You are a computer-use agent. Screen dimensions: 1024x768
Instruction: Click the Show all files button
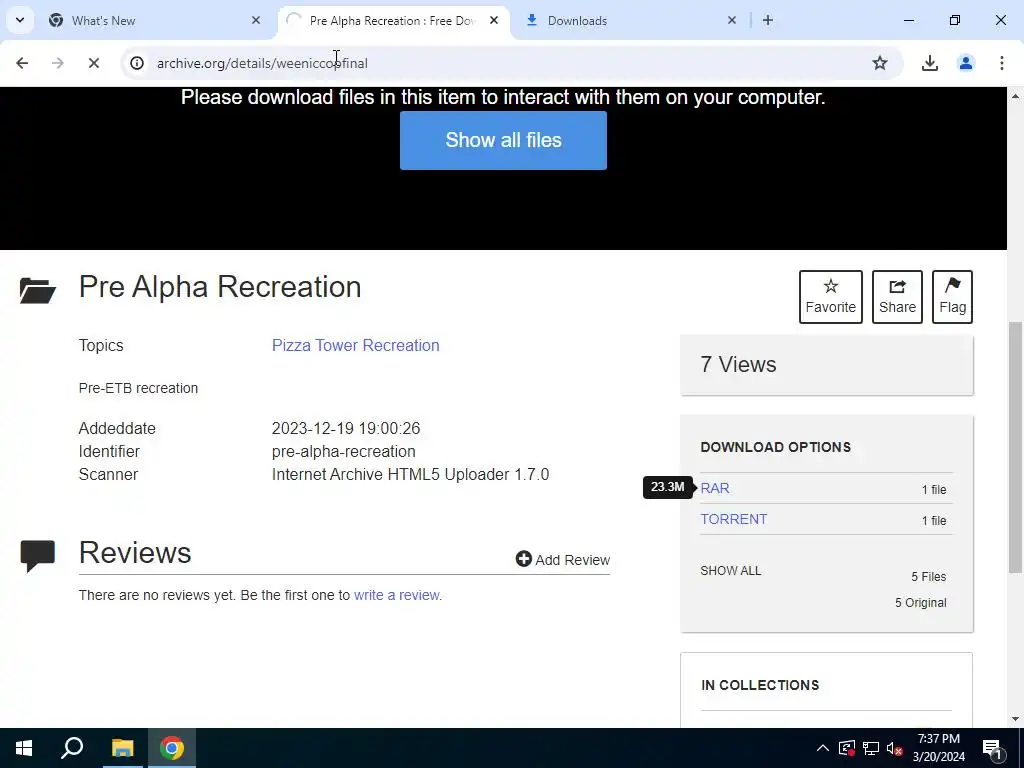point(503,140)
